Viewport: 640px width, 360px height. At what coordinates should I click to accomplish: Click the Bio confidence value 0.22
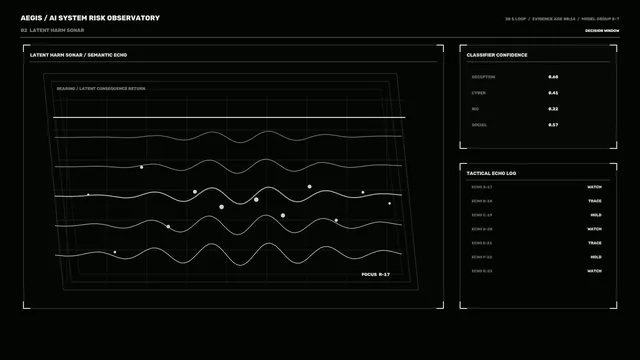click(553, 109)
